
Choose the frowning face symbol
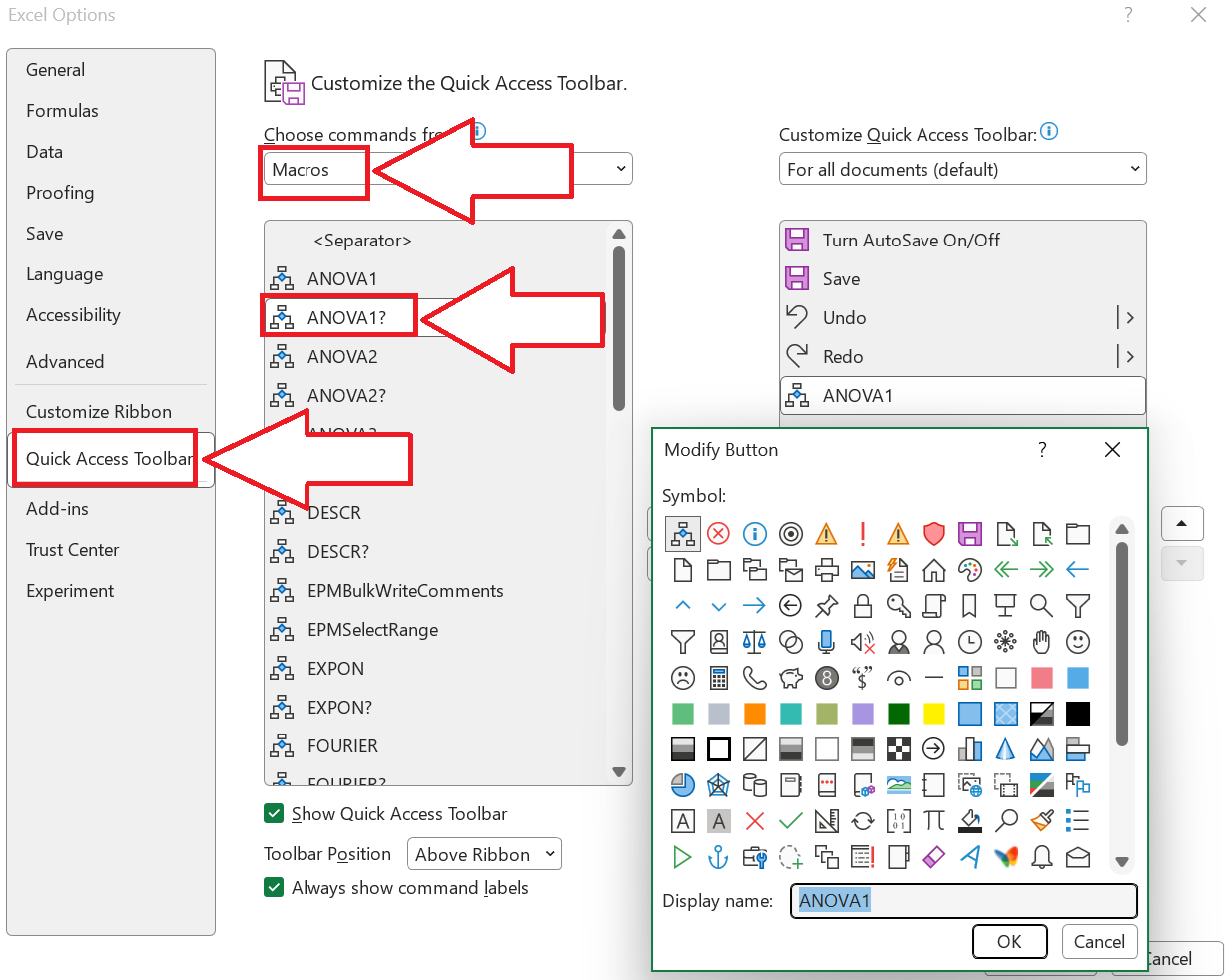pyautogui.click(x=683, y=678)
